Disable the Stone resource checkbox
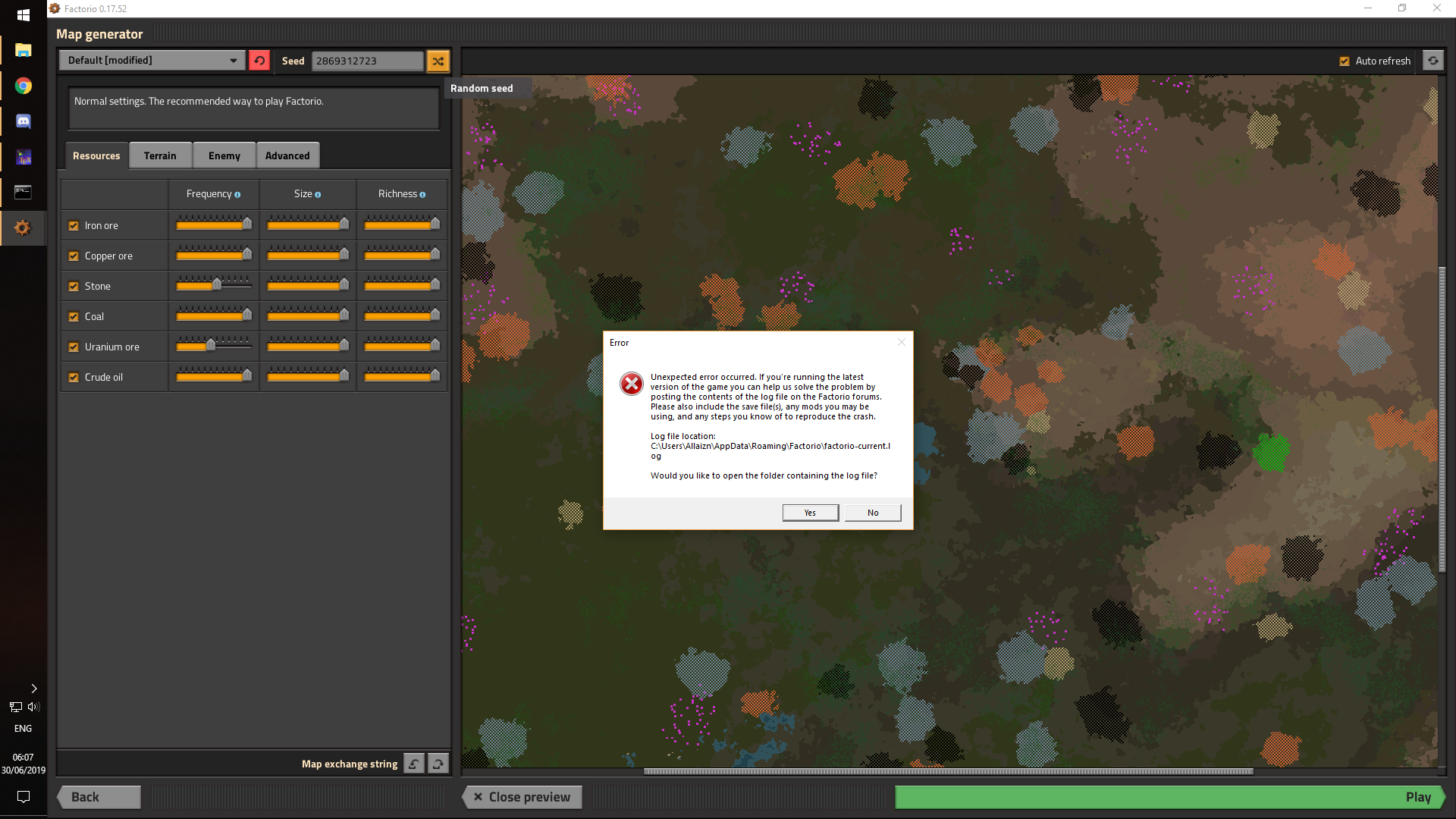 coord(74,287)
